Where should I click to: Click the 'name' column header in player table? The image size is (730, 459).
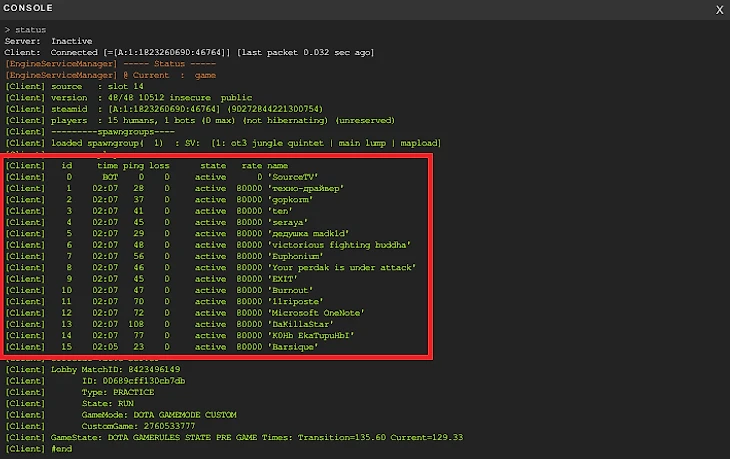277,165
